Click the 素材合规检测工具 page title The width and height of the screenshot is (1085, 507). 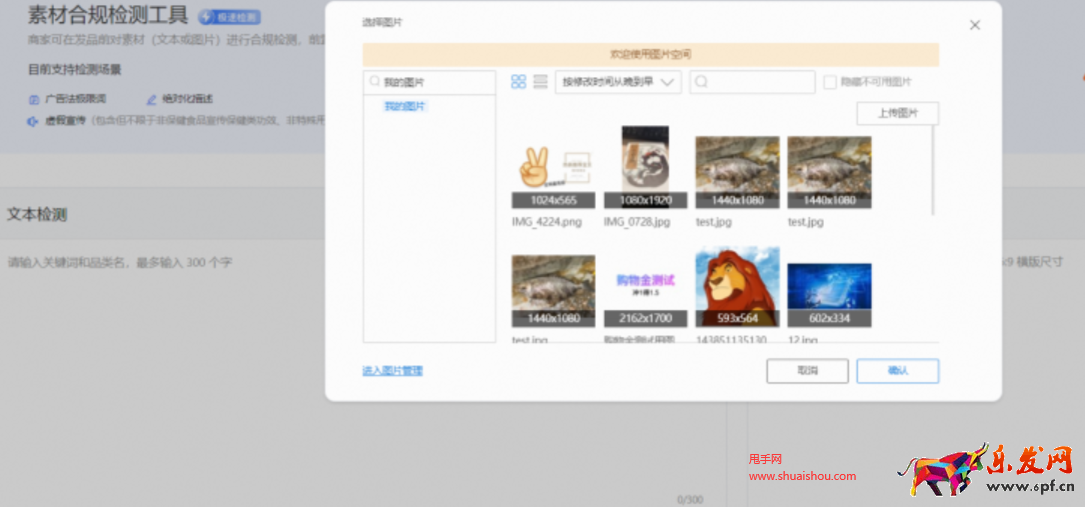coord(108,15)
